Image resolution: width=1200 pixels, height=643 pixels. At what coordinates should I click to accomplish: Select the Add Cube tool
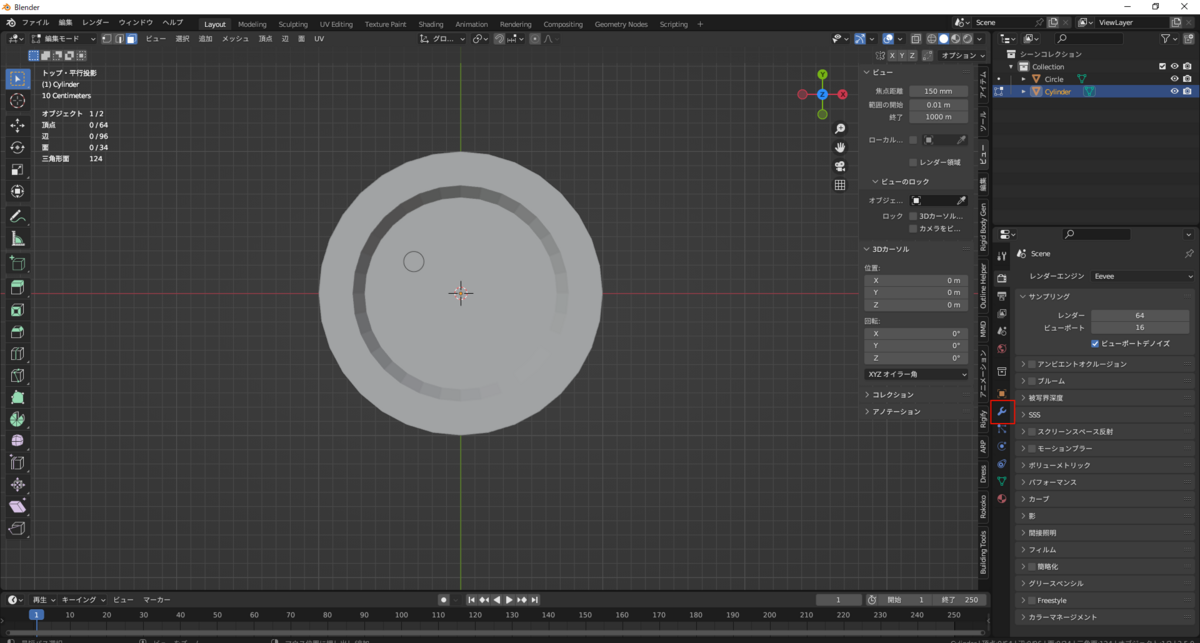click(x=17, y=263)
